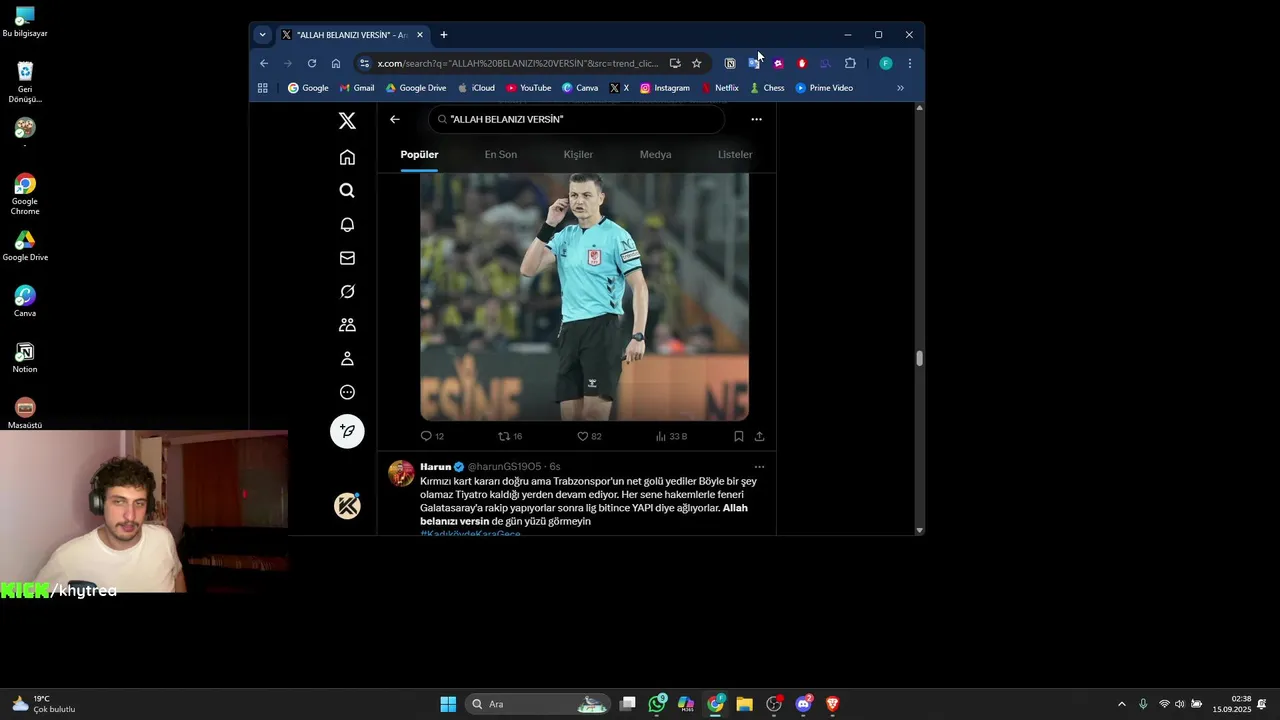View site information icon in address bar

[365, 63]
